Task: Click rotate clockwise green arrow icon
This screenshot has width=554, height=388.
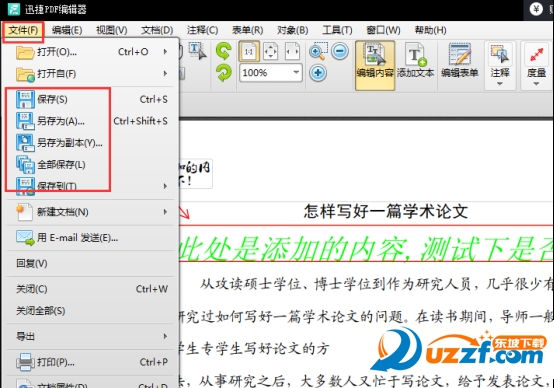Action: (x=224, y=73)
